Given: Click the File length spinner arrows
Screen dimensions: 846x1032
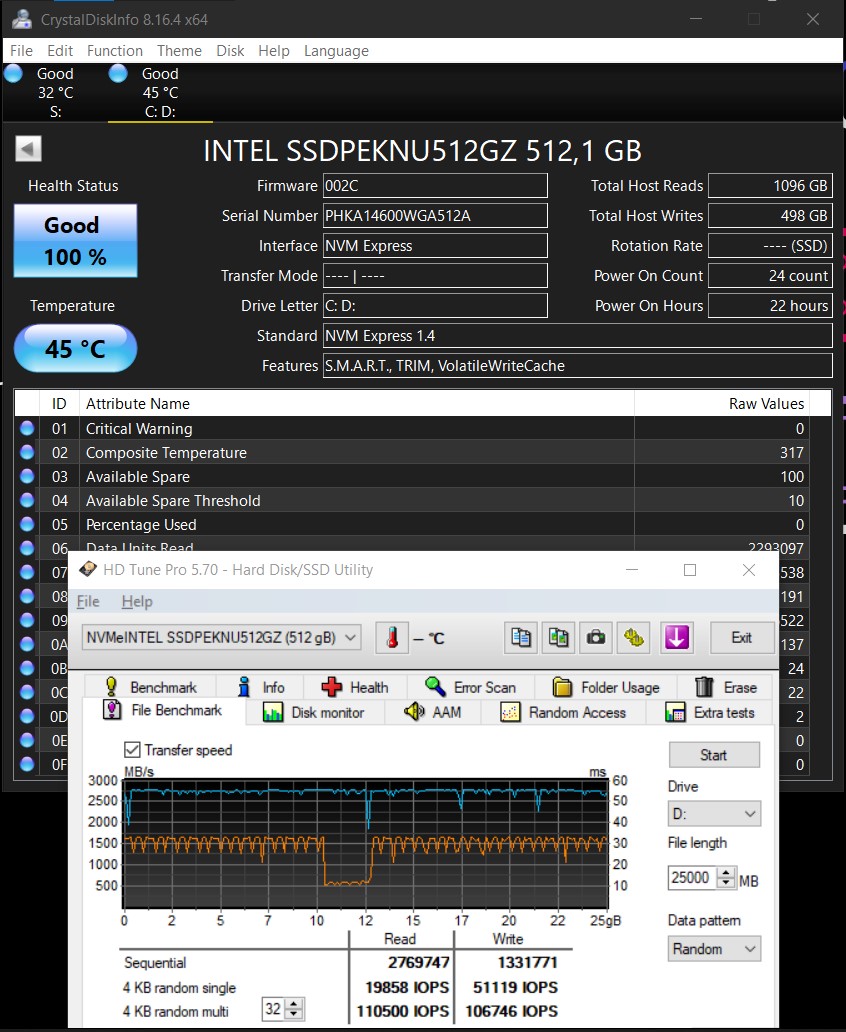Looking at the screenshot, I should pyautogui.click(x=726, y=877).
